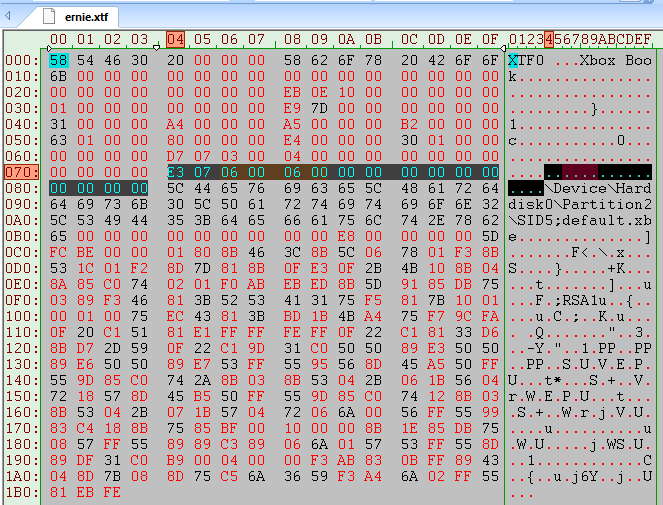Click the X character in the XTF0 text
This screenshot has height=505, width=663.
coord(513,60)
